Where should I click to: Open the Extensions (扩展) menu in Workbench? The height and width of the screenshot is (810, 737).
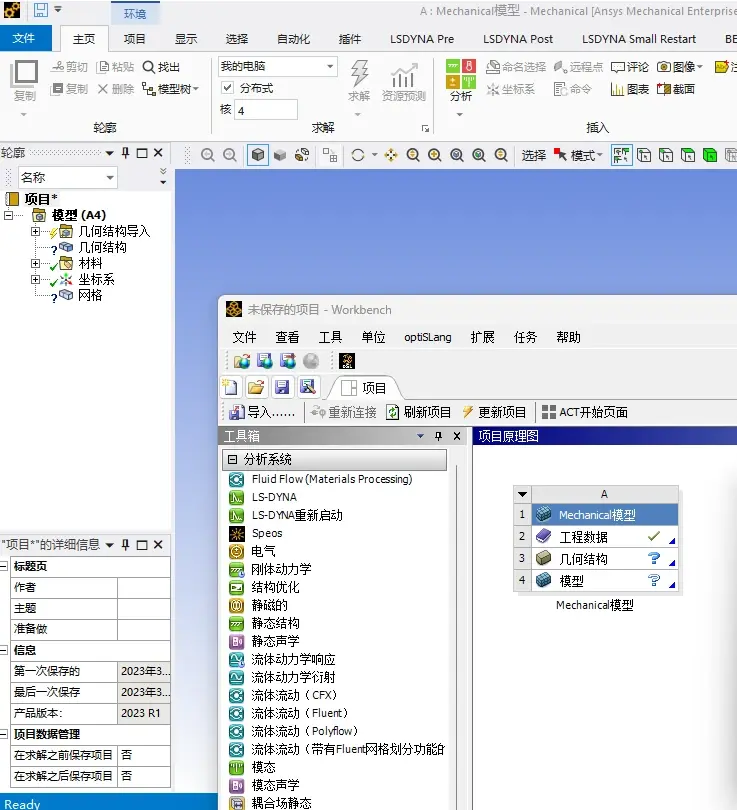point(482,337)
